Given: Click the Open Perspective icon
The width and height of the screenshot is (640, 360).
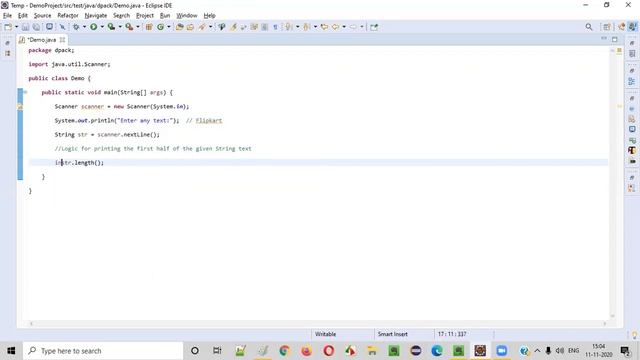Looking at the screenshot, I should (x=607, y=27).
